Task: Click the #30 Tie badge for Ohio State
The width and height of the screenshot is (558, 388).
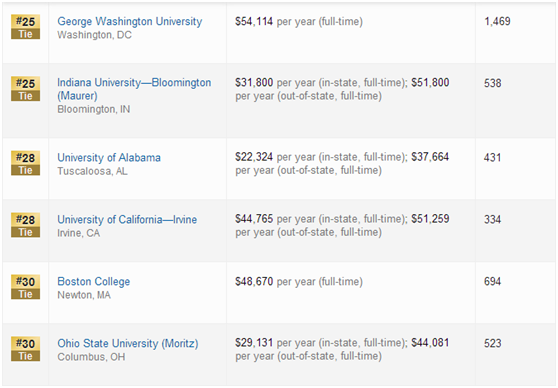Action: tap(25, 349)
